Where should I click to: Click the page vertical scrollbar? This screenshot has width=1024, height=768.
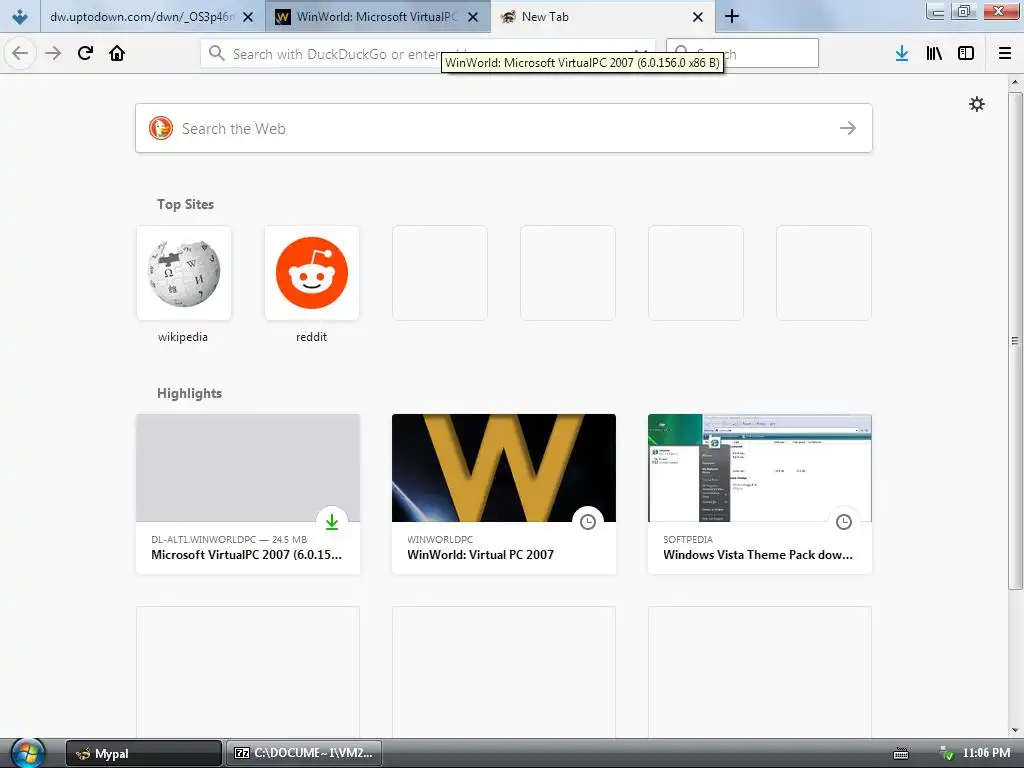1015,340
